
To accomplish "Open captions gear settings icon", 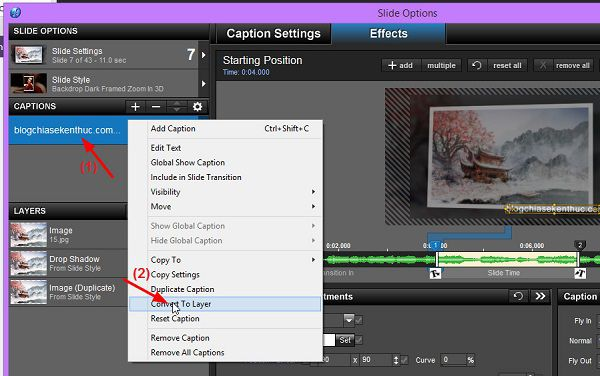I will pyautogui.click(x=197, y=107).
